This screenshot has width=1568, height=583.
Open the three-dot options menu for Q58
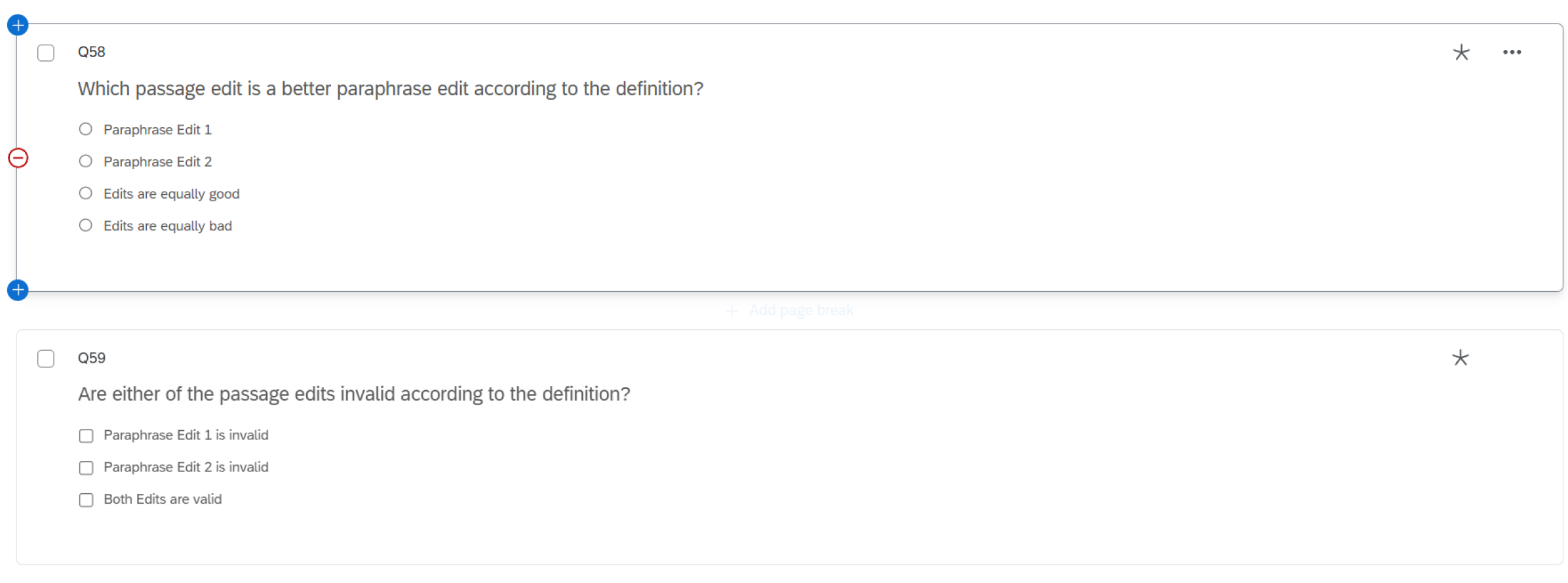[1512, 52]
